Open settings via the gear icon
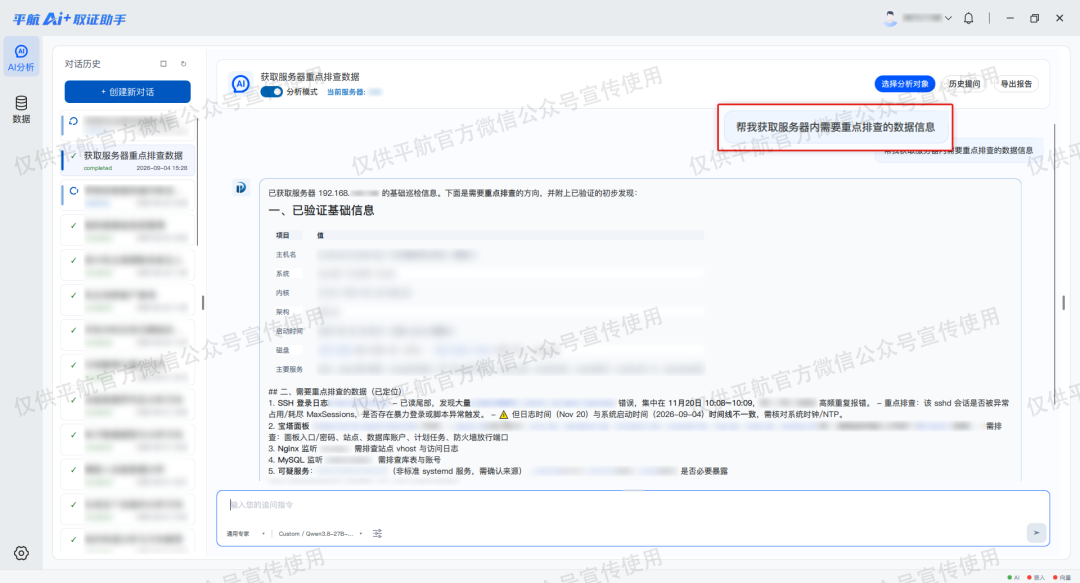 click(21, 553)
